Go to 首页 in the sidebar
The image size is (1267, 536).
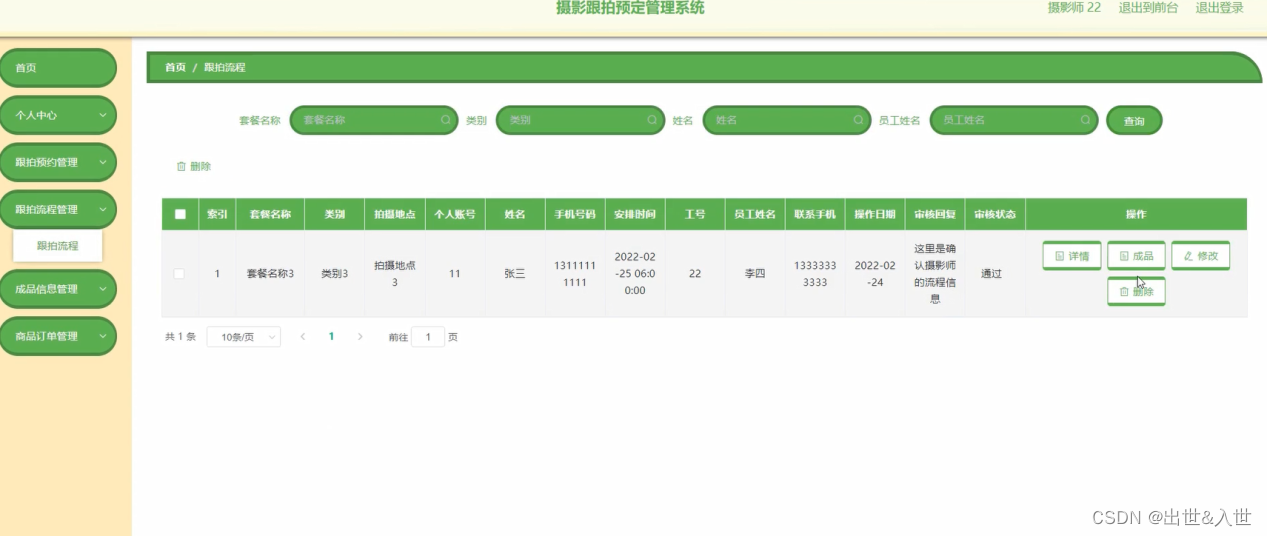[x=58, y=68]
